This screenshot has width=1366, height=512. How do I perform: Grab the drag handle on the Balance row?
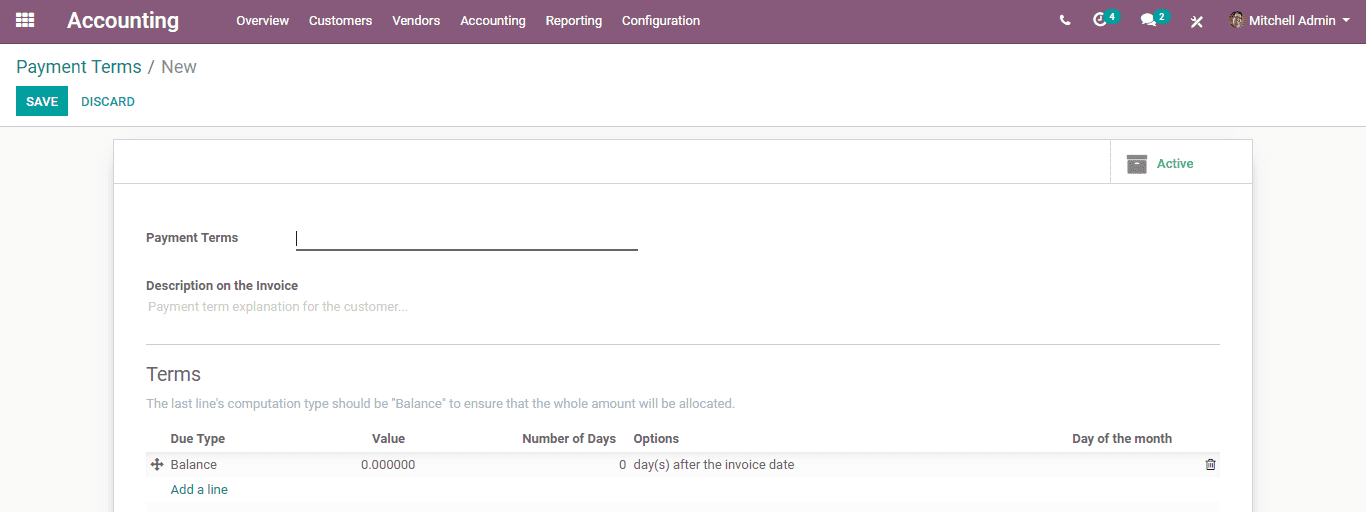point(157,465)
